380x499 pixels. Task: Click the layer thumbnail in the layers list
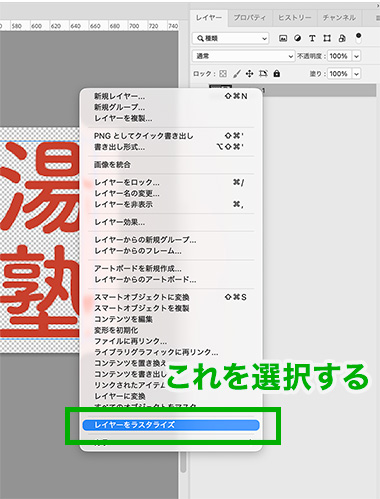coord(220,86)
